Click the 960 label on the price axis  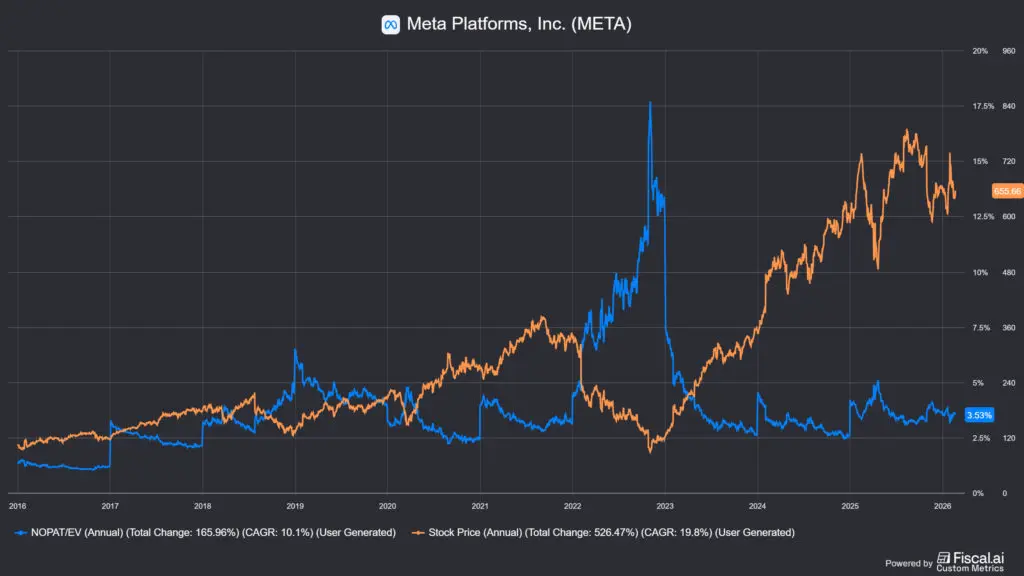[1009, 50]
